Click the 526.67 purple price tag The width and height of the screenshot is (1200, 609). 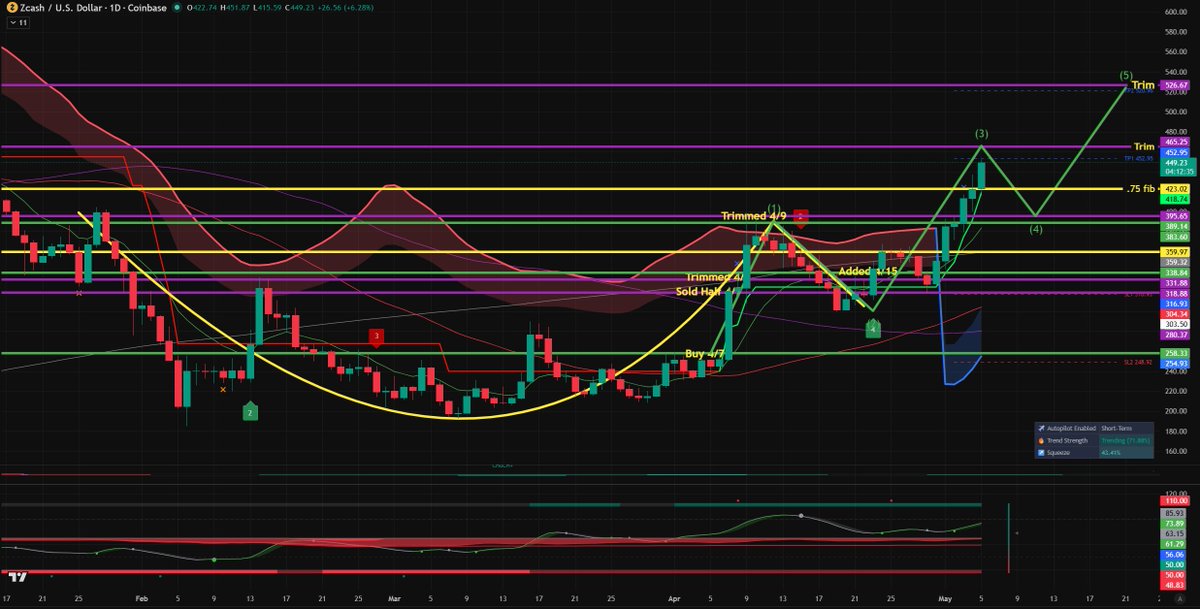click(1175, 86)
